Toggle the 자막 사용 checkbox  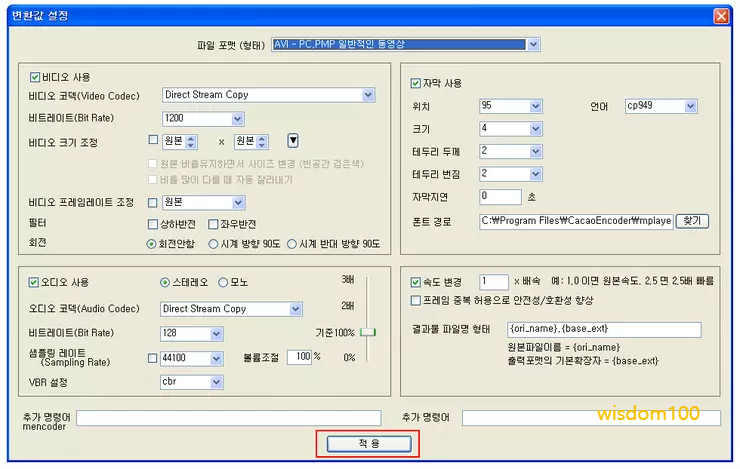pyautogui.click(x=416, y=83)
